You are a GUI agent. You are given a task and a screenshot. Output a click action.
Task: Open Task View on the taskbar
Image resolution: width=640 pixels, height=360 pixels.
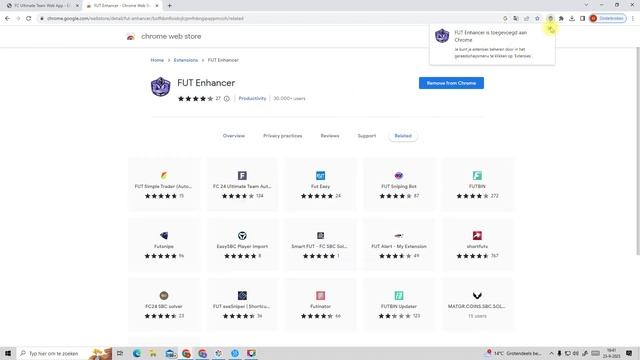coord(120,353)
